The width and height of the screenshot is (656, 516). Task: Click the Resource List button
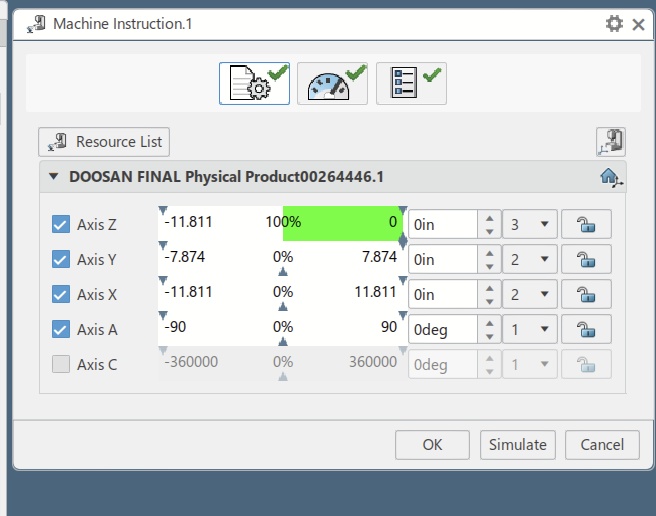(x=104, y=142)
